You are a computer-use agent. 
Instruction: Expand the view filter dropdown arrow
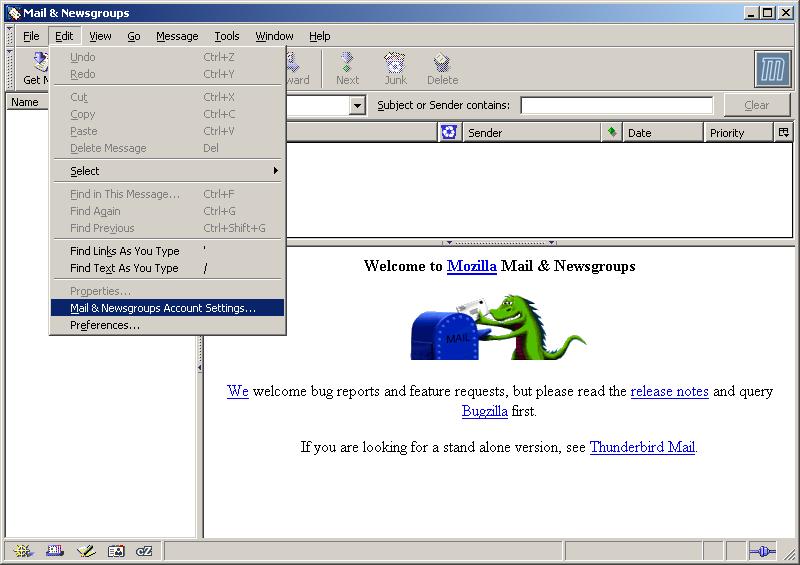[357, 105]
